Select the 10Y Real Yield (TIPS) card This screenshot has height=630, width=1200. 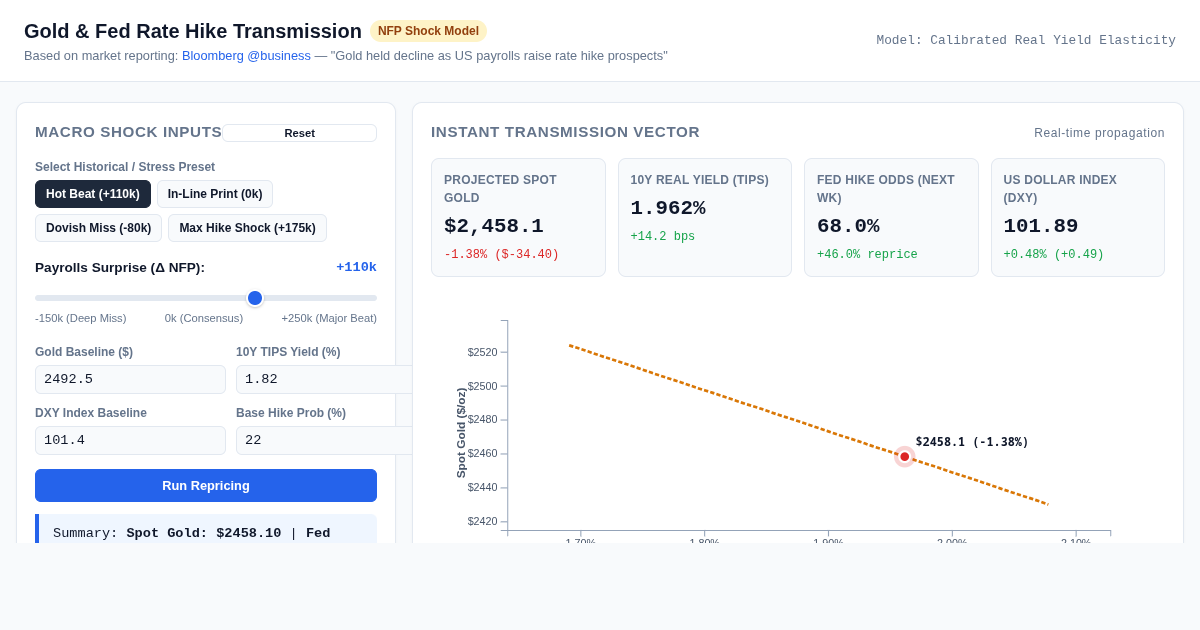click(705, 217)
